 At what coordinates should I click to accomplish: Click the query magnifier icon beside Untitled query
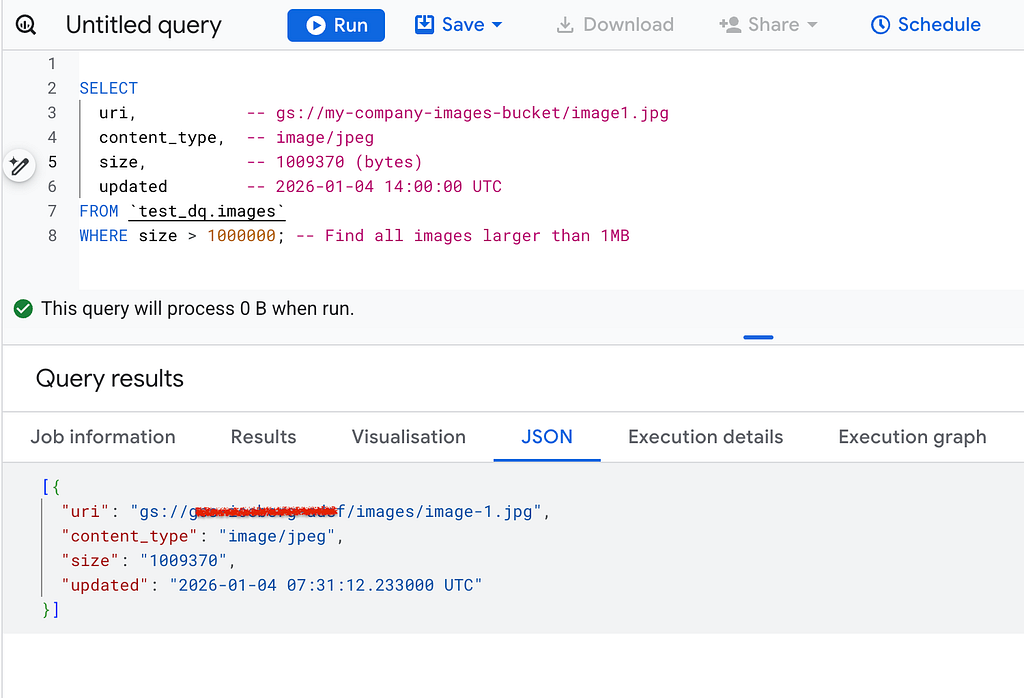(25, 25)
